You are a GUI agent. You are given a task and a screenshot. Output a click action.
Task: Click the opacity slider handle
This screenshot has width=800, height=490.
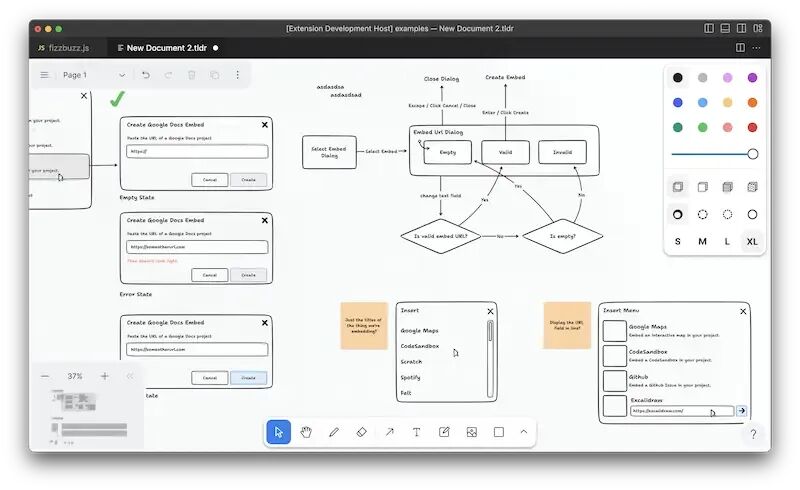pyautogui.click(x=753, y=154)
